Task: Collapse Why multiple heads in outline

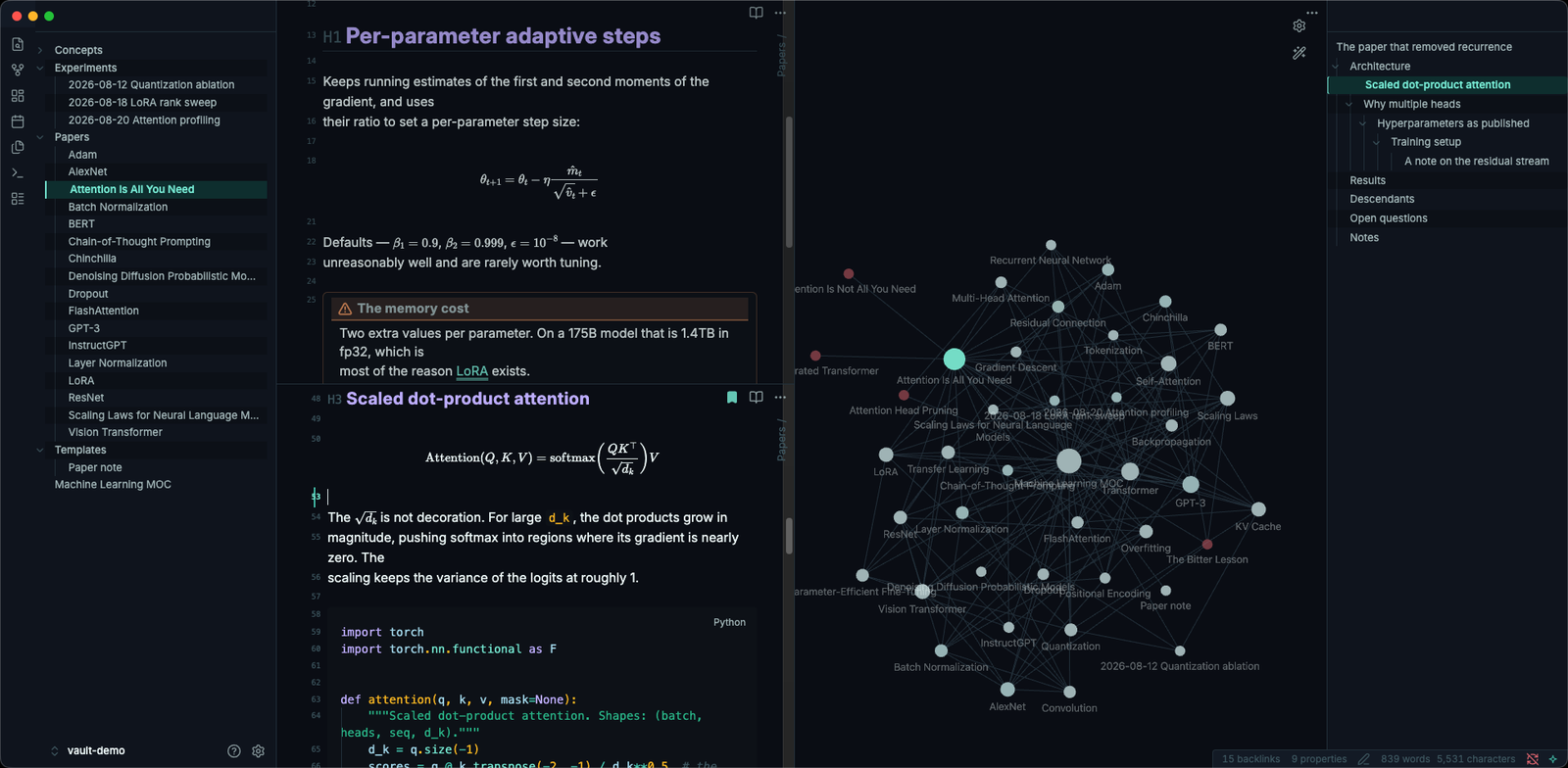Action: [x=1348, y=105]
